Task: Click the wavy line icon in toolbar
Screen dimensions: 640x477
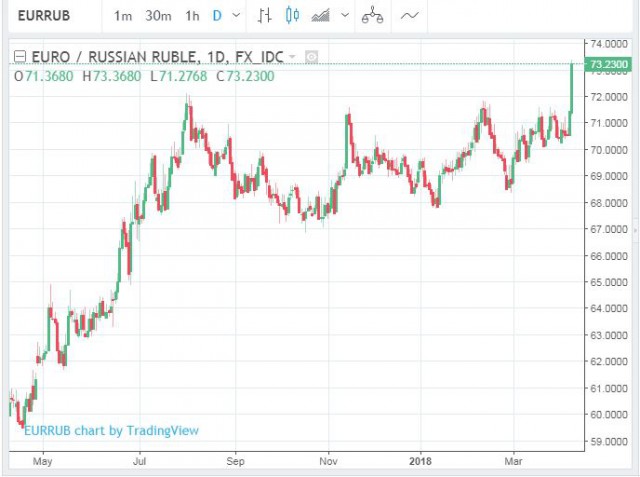Action: coord(409,16)
